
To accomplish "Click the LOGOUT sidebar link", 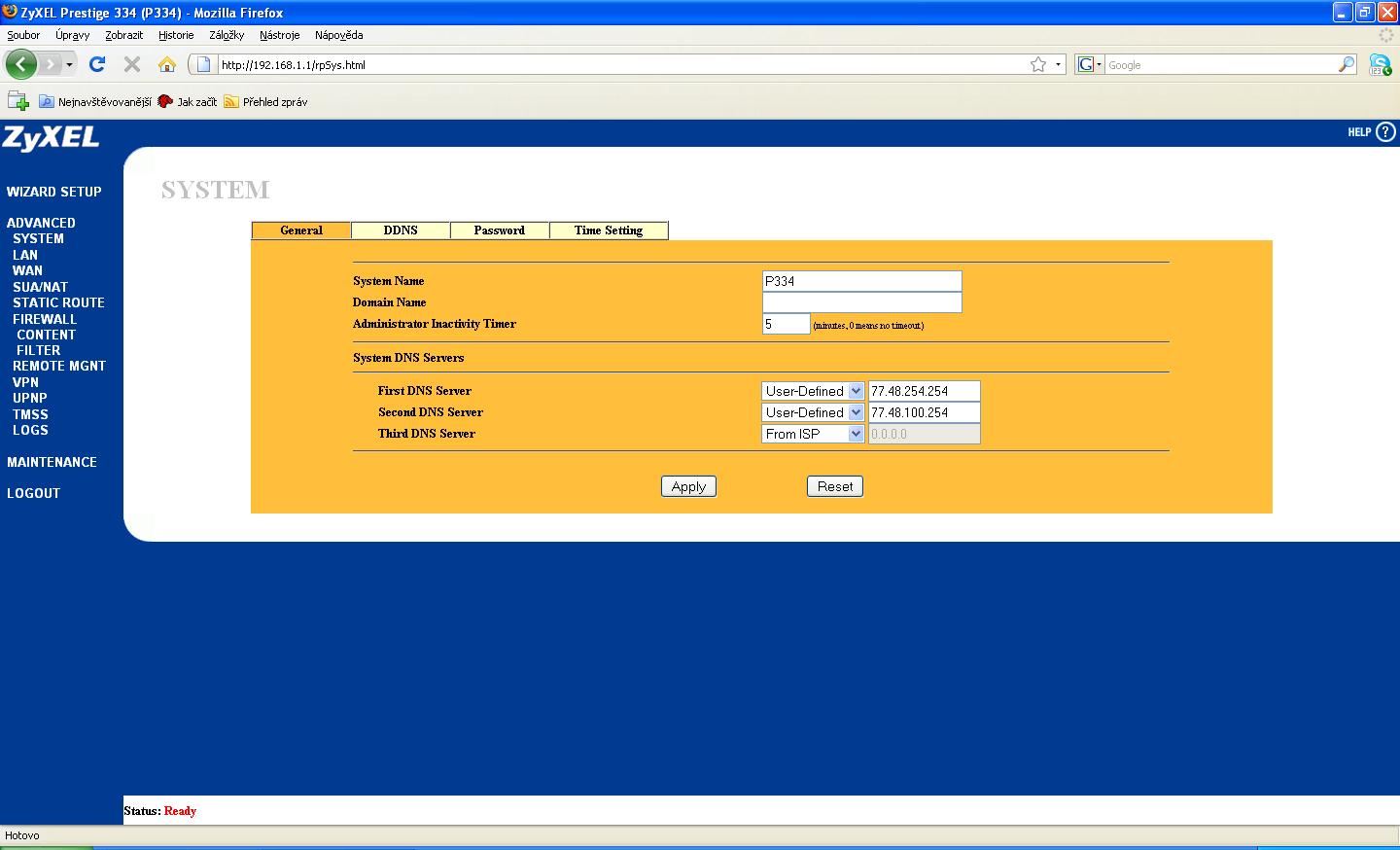I will point(34,493).
